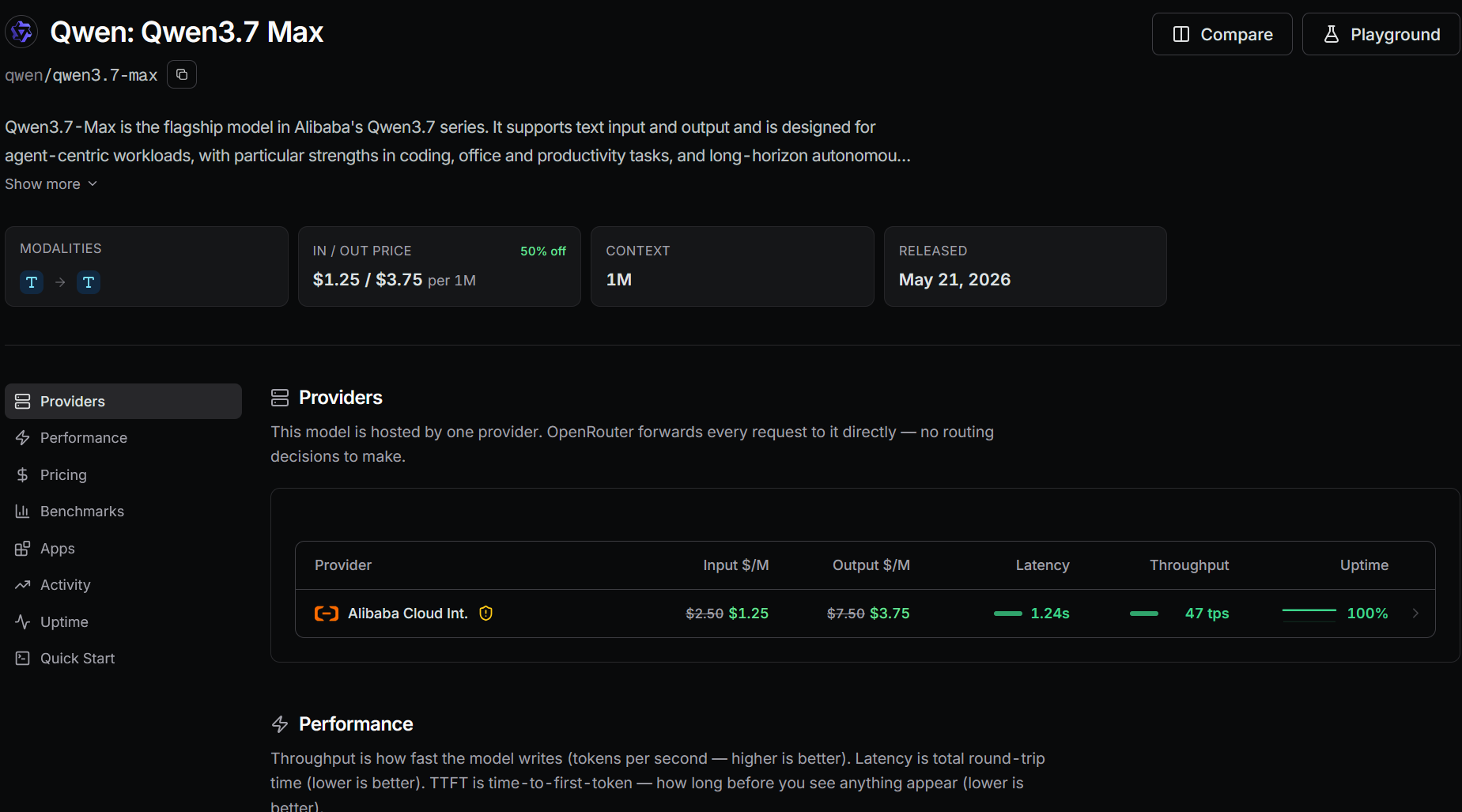Click the output text modality T icon
Image resolution: width=1462 pixels, height=812 pixels.
pos(89,281)
